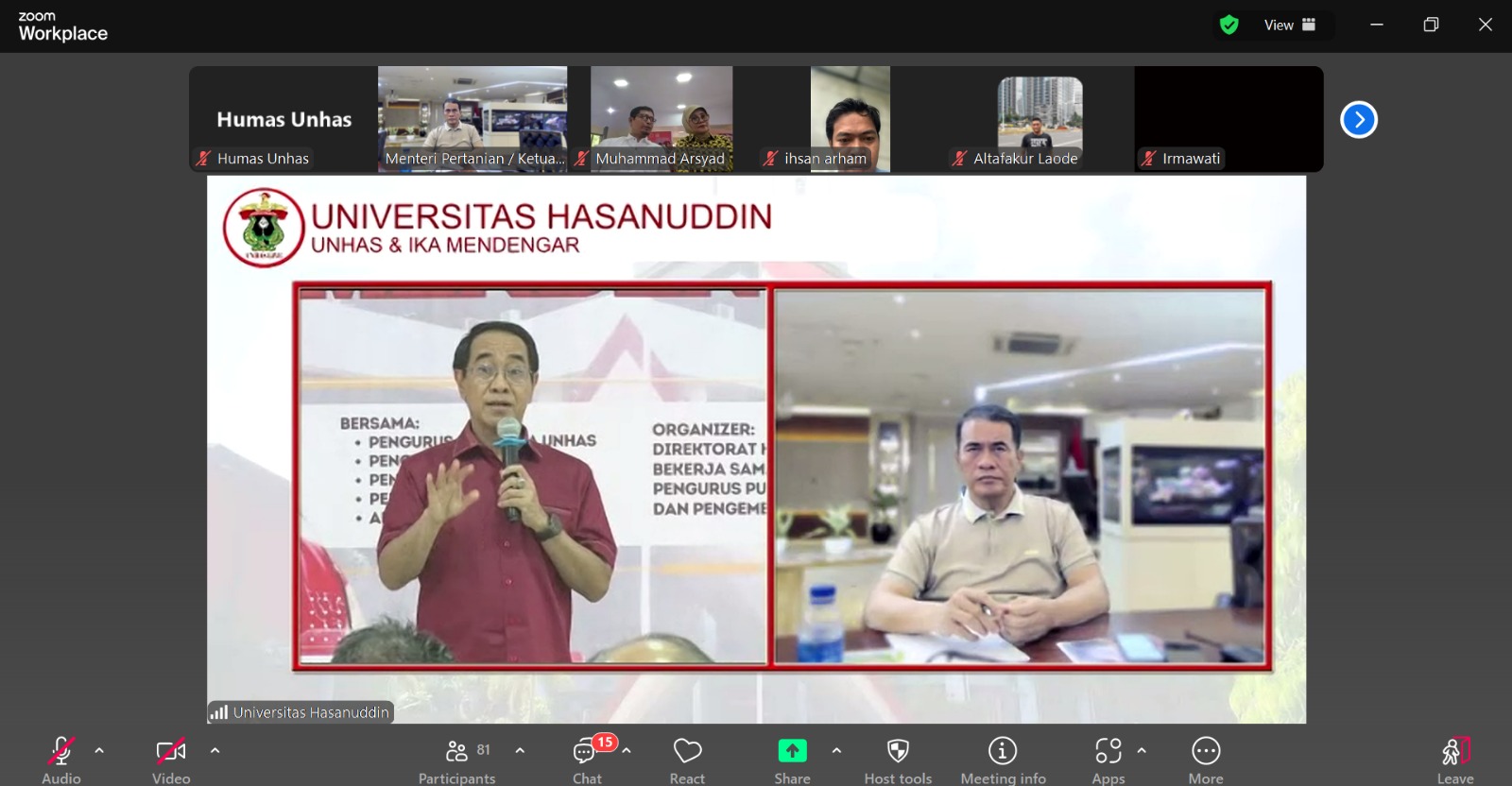This screenshot has height=786, width=1512.
Task: Click unread chat badge showing 15
Action: tap(605, 743)
